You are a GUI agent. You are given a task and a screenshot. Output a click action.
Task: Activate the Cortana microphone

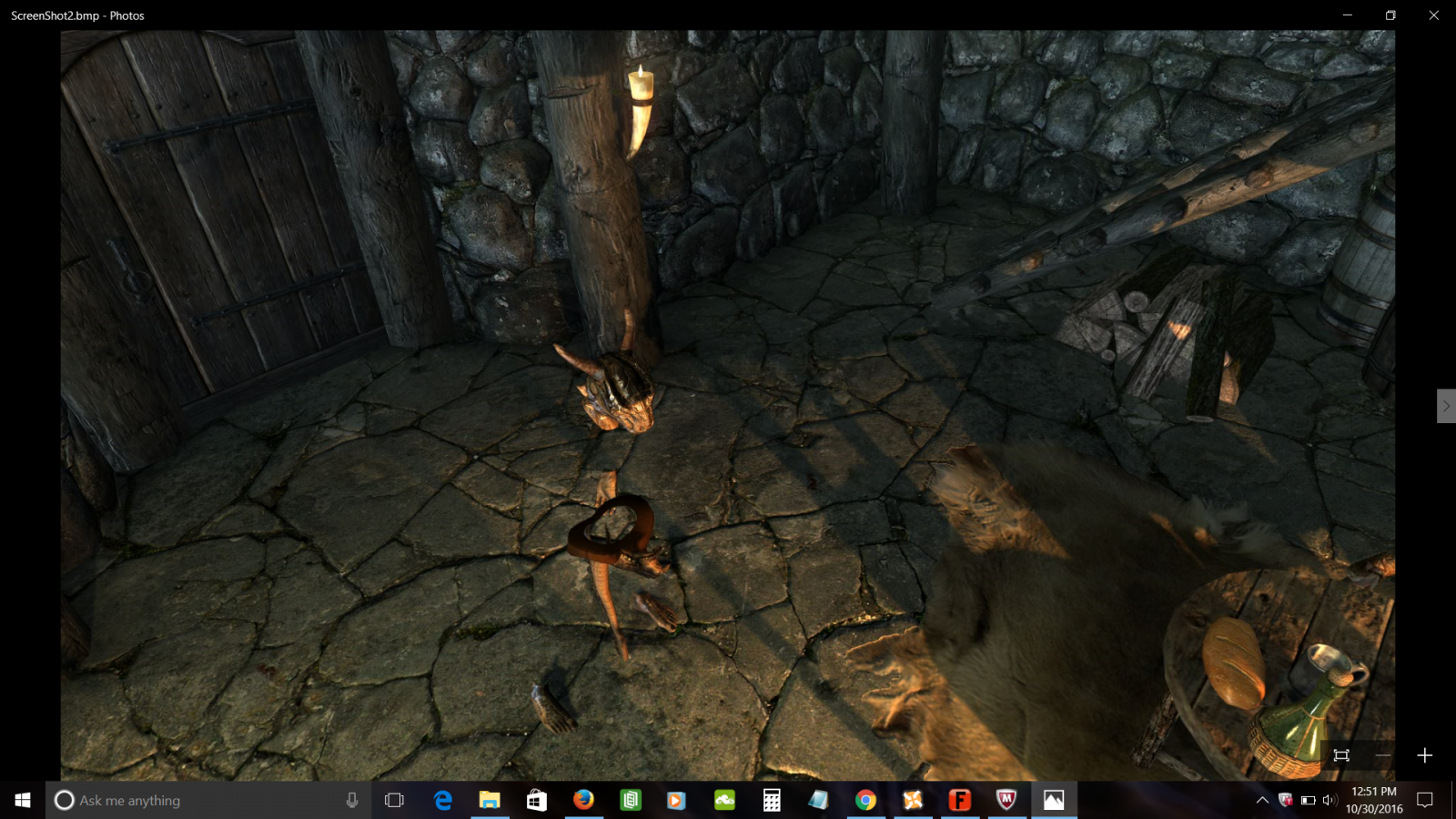point(352,800)
